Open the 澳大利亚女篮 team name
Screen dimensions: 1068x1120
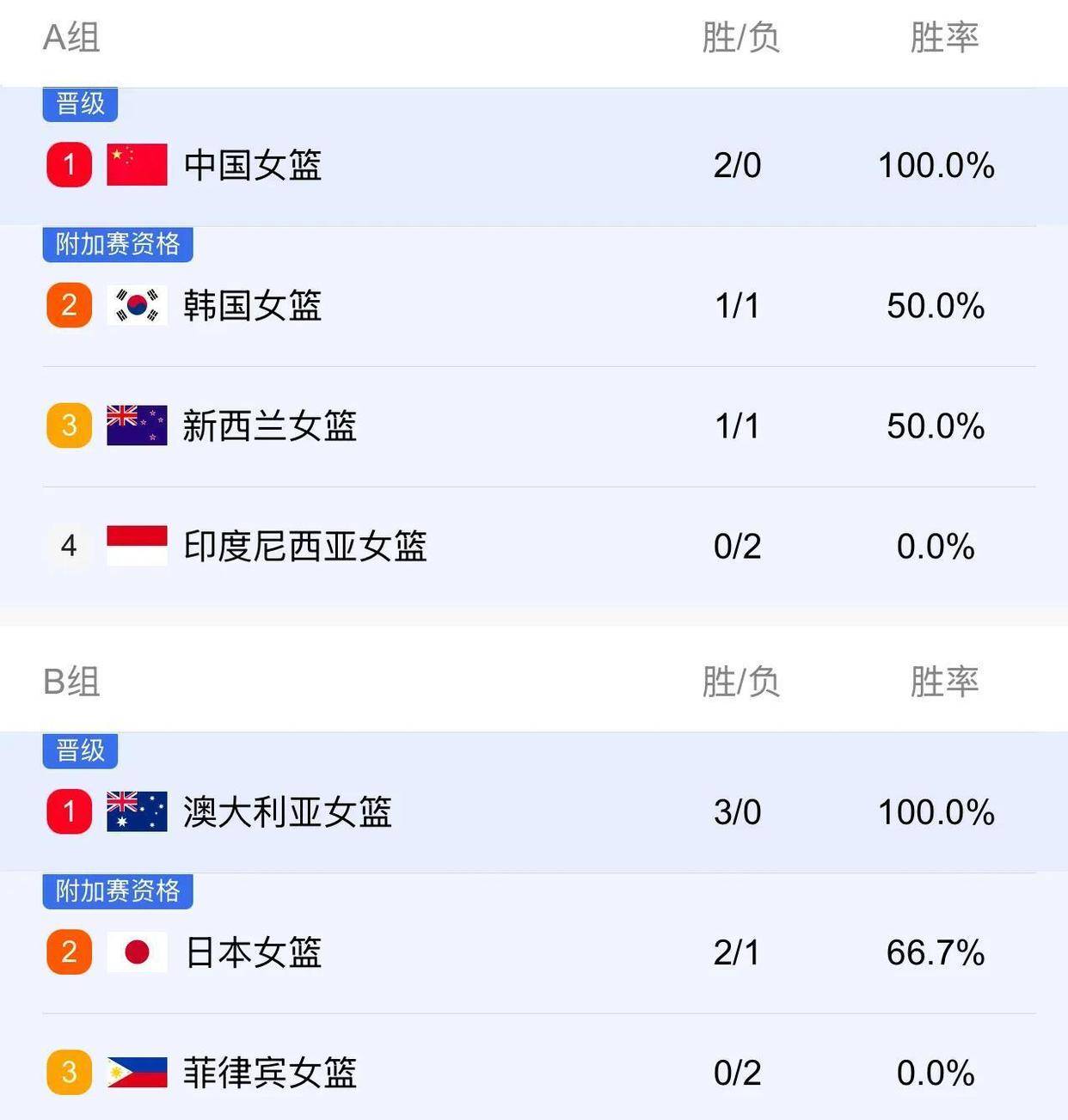287,811
